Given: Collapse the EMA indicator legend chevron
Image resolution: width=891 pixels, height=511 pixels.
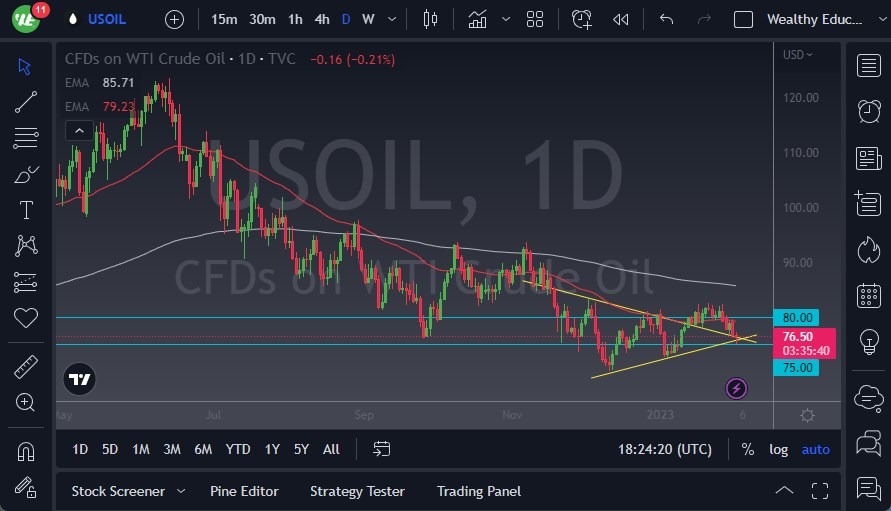Looking at the screenshot, I should (79, 130).
